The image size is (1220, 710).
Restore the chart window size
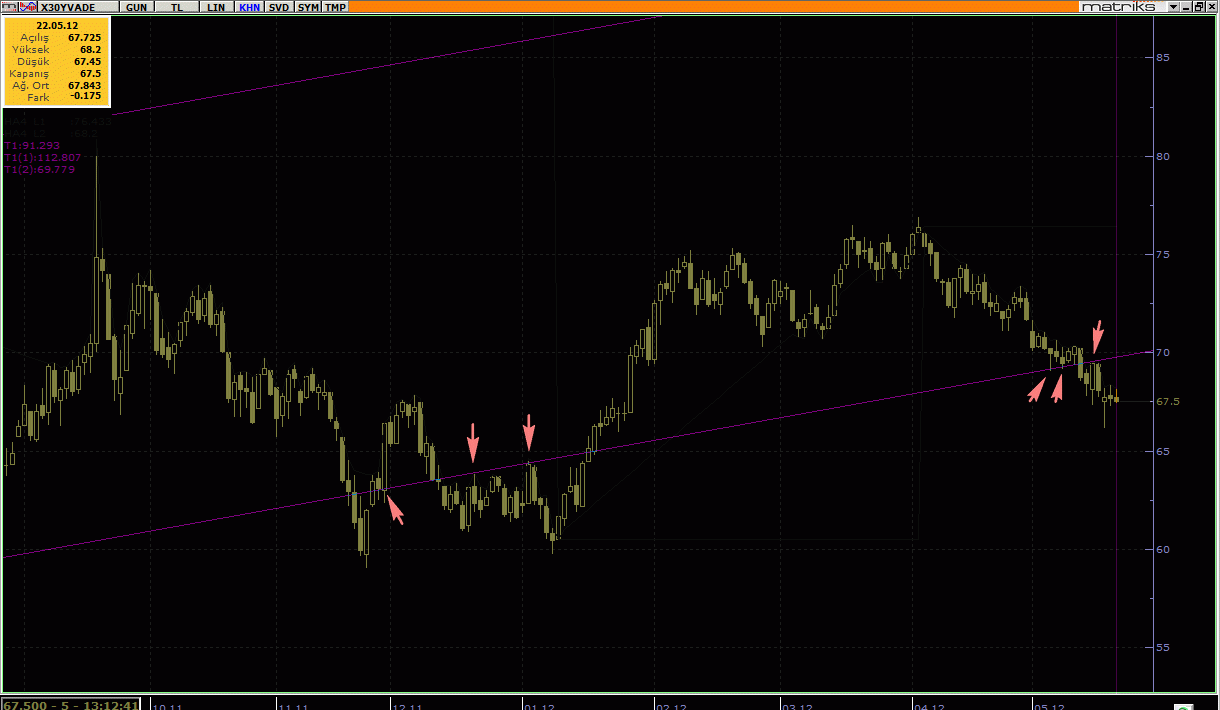(x=1198, y=7)
